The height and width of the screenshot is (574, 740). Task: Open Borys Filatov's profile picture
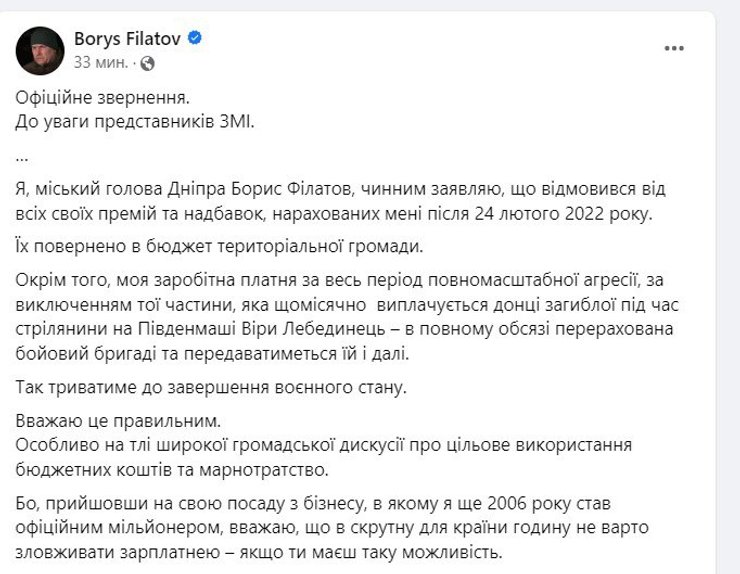click(x=40, y=50)
